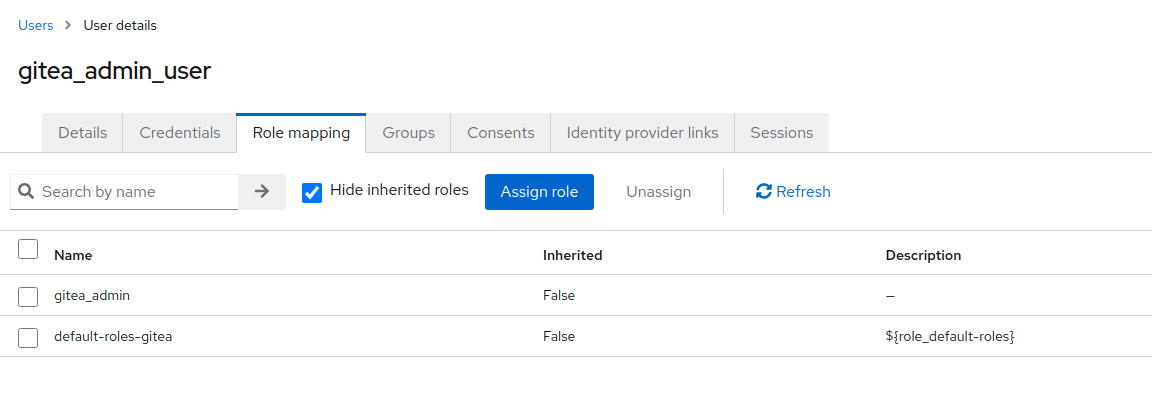The height and width of the screenshot is (417, 1152).
Task: Open the Groups tab
Action: 408,133
